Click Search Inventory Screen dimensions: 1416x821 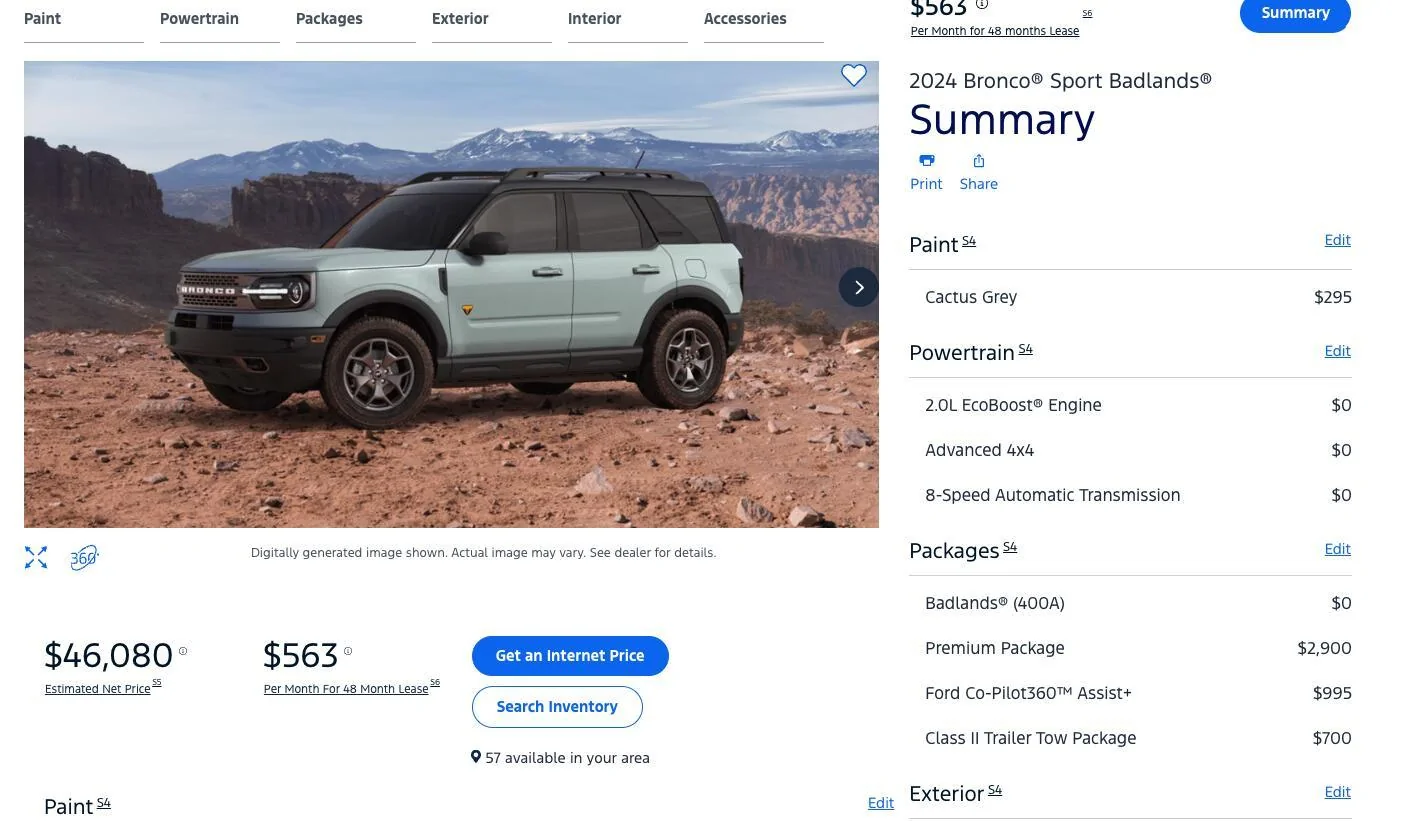pyautogui.click(x=557, y=706)
